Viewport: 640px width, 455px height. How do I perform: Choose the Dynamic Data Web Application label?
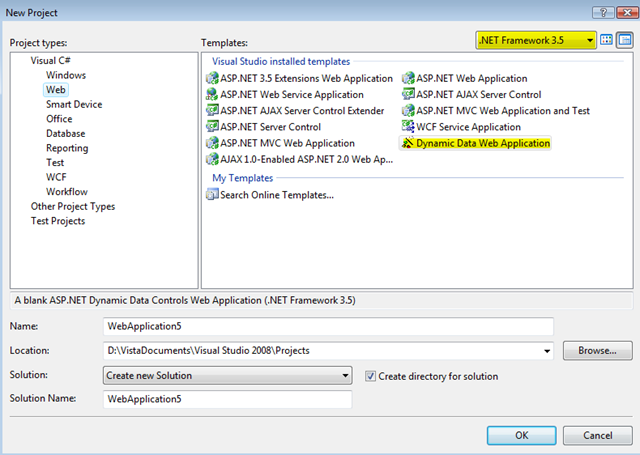click(x=483, y=143)
